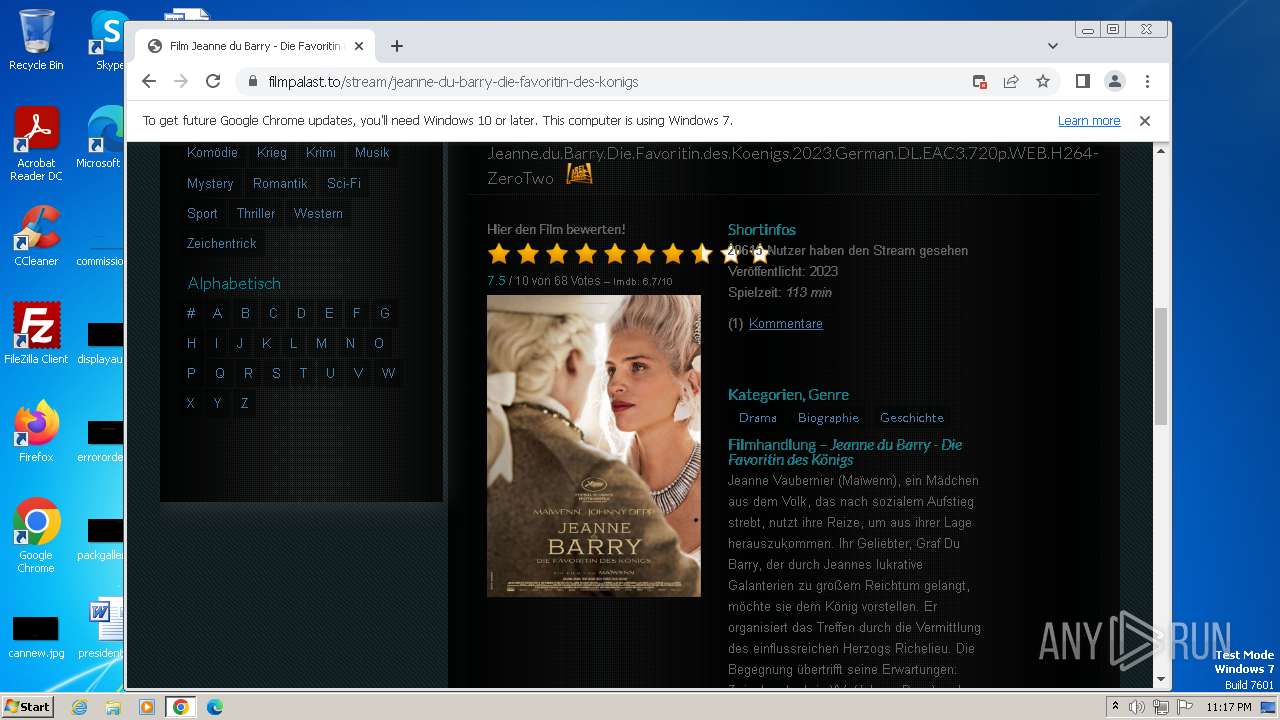Image resolution: width=1280 pixels, height=720 pixels.
Task: Select the Western genre
Action: (318, 213)
